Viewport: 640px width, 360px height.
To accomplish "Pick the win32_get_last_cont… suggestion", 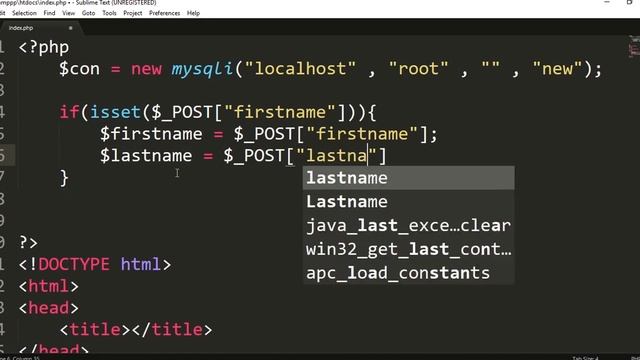I will coord(409,249).
